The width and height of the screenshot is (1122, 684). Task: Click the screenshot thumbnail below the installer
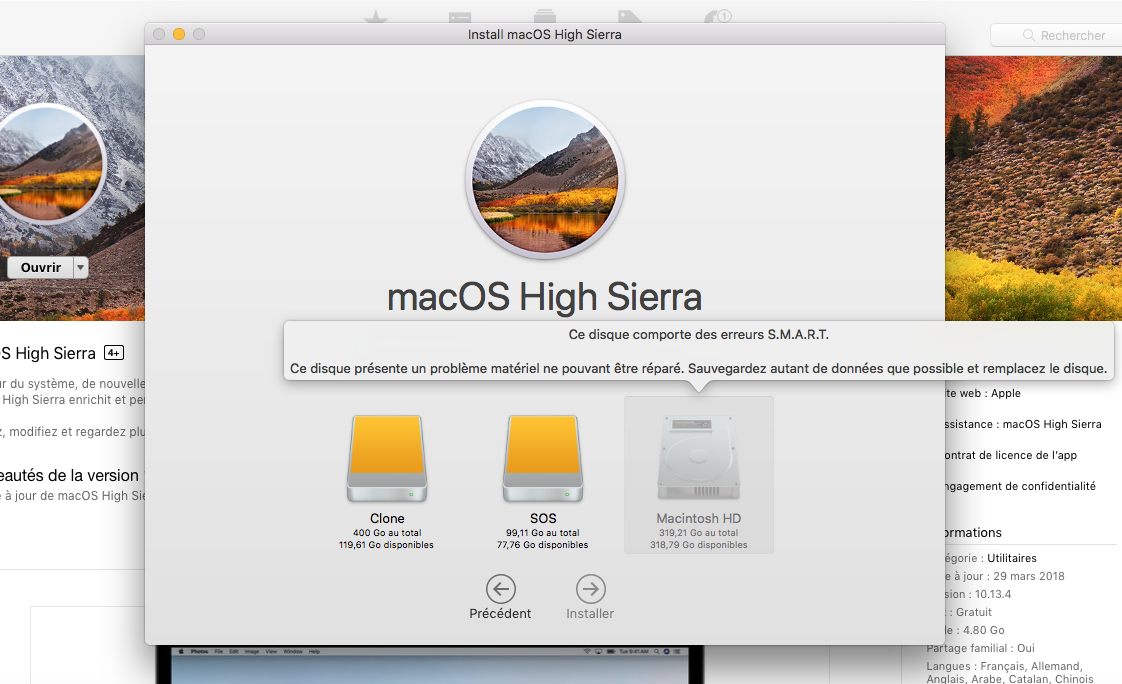pos(430,665)
